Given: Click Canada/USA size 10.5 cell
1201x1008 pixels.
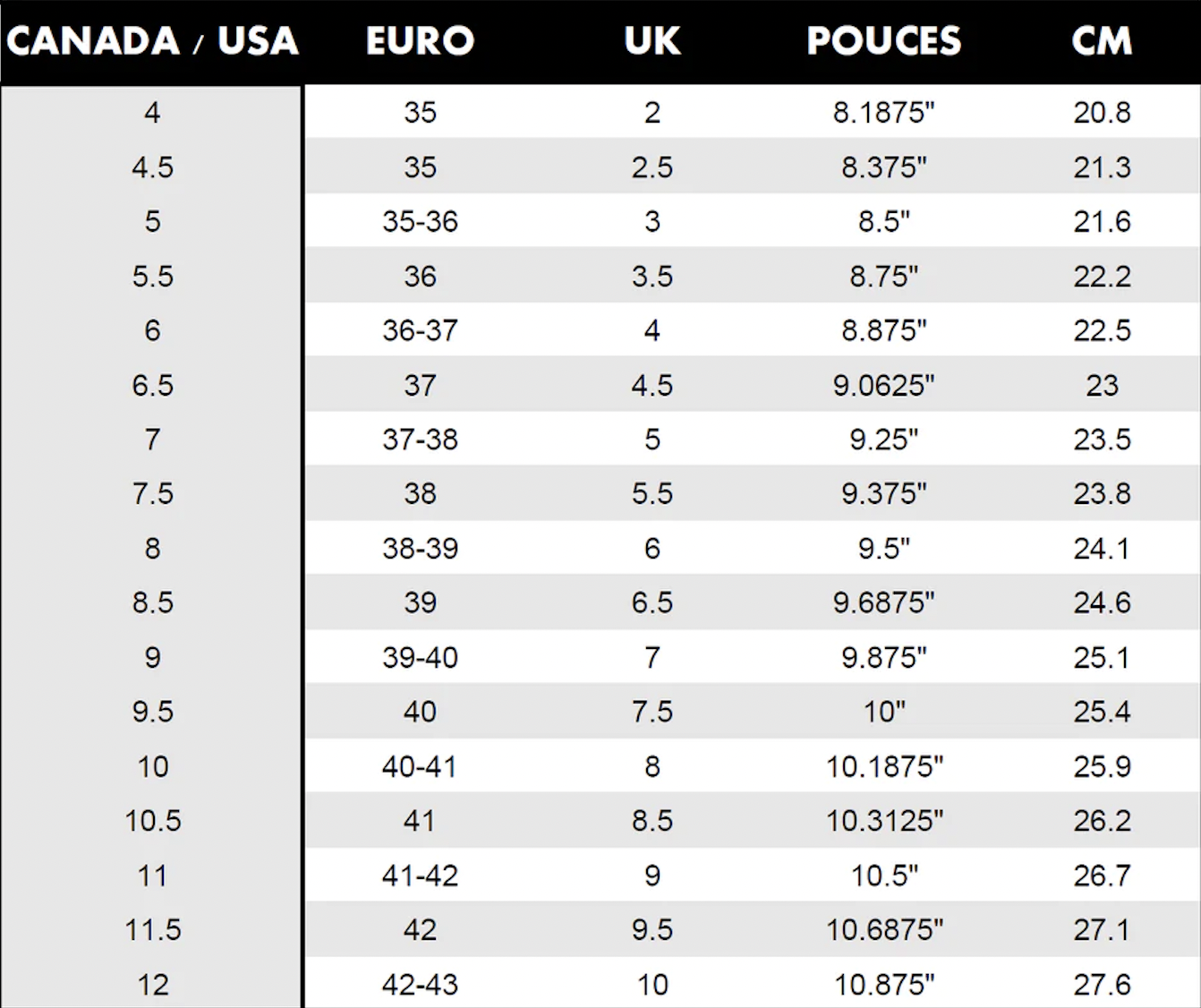Looking at the screenshot, I should 152,821.
